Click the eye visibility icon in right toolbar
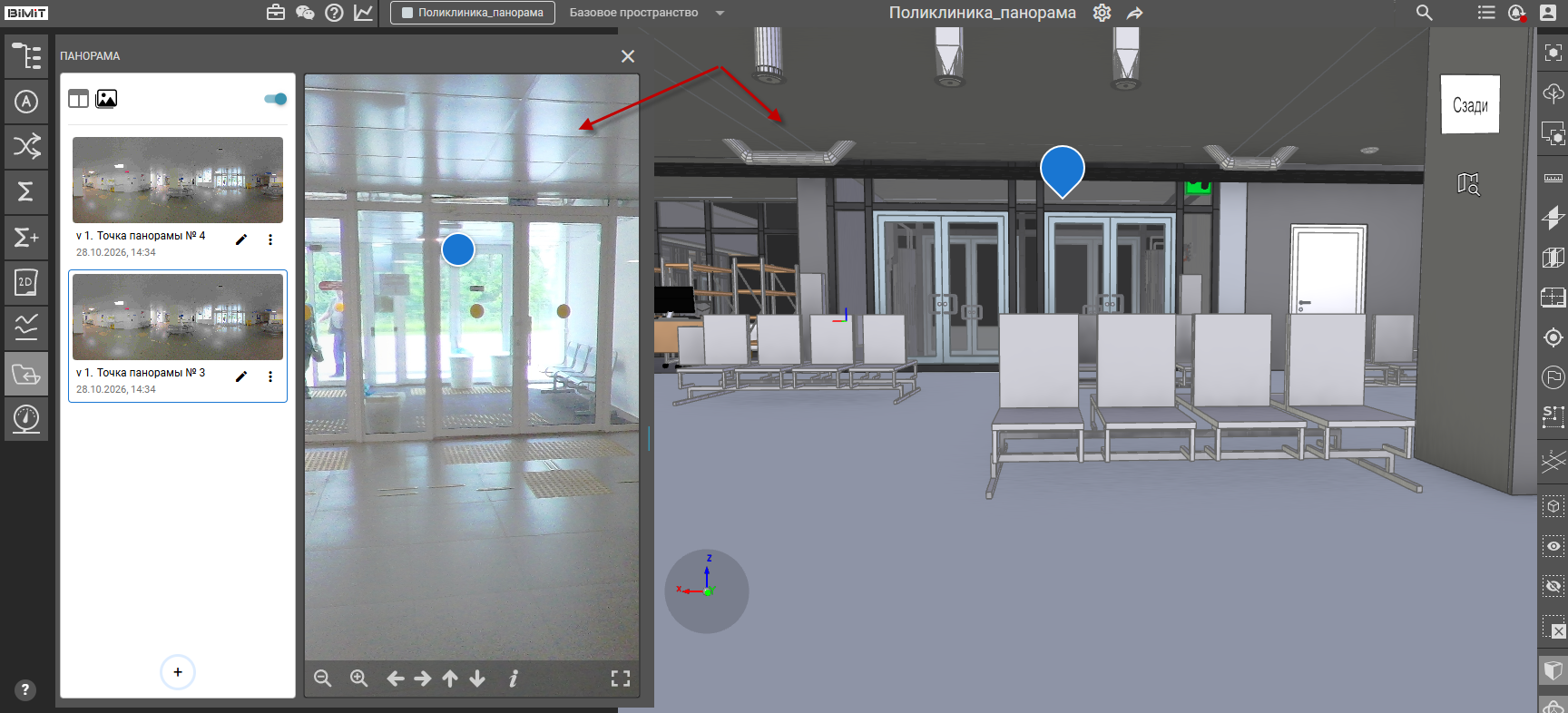 1553,546
